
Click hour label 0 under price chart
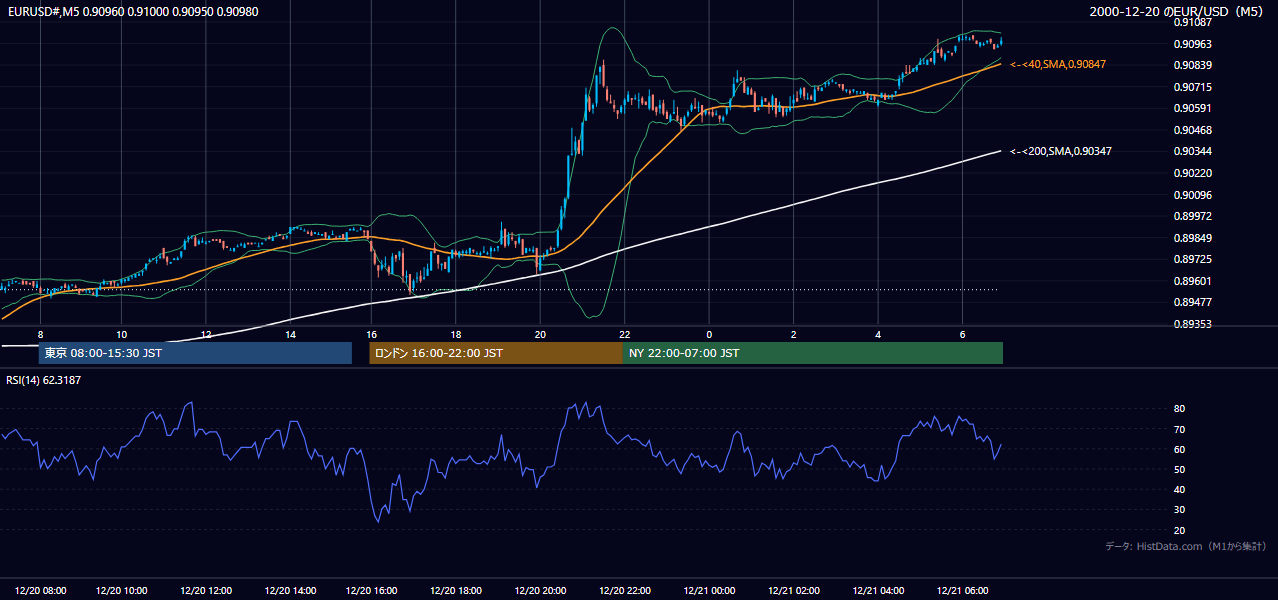point(709,334)
